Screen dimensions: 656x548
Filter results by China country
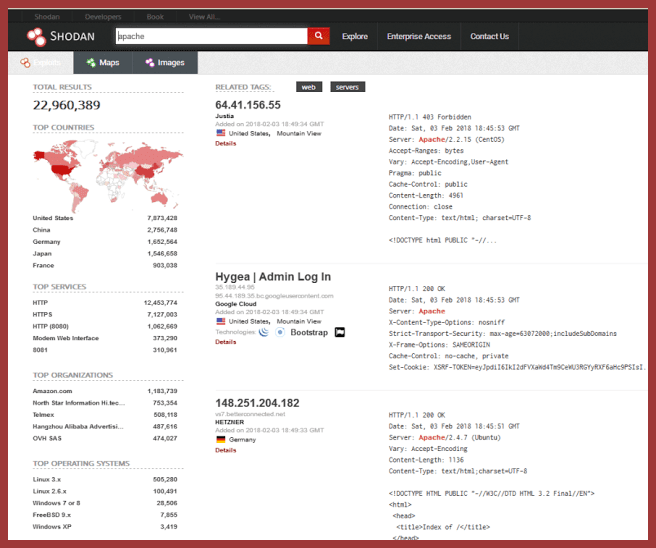40,230
